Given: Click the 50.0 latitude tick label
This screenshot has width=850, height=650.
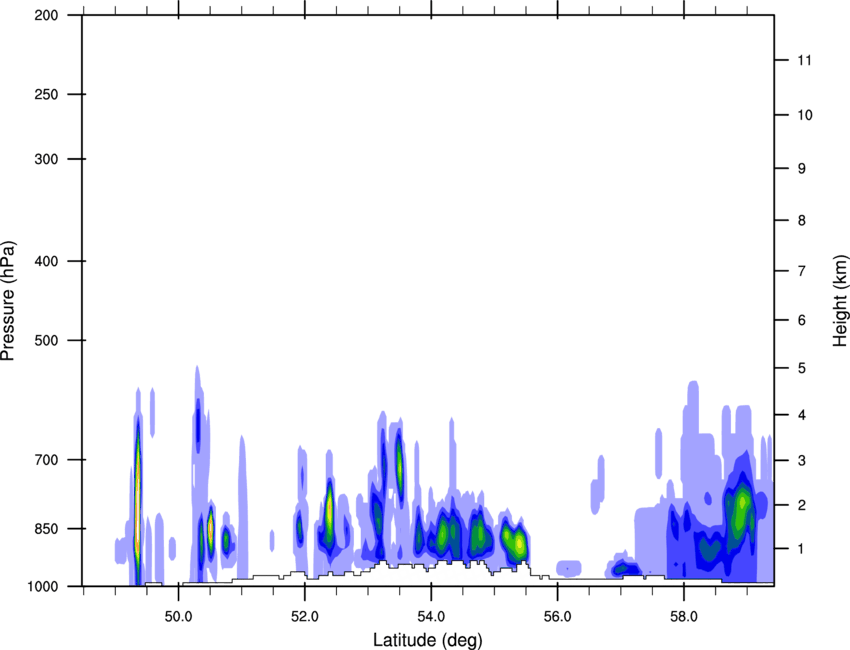Looking at the screenshot, I should pos(178,617).
